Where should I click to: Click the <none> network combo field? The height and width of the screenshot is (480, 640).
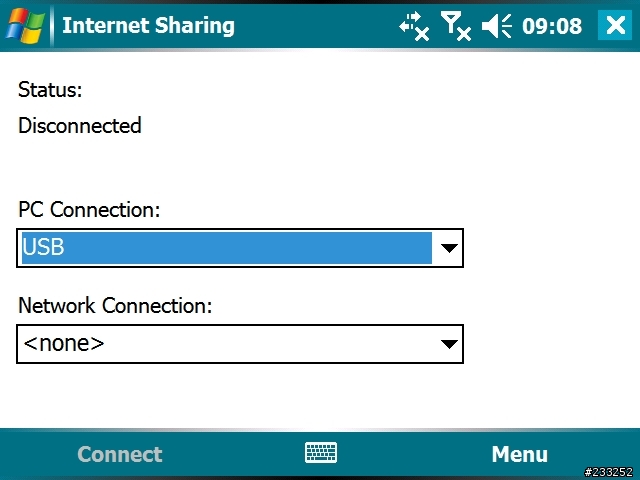point(240,344)
